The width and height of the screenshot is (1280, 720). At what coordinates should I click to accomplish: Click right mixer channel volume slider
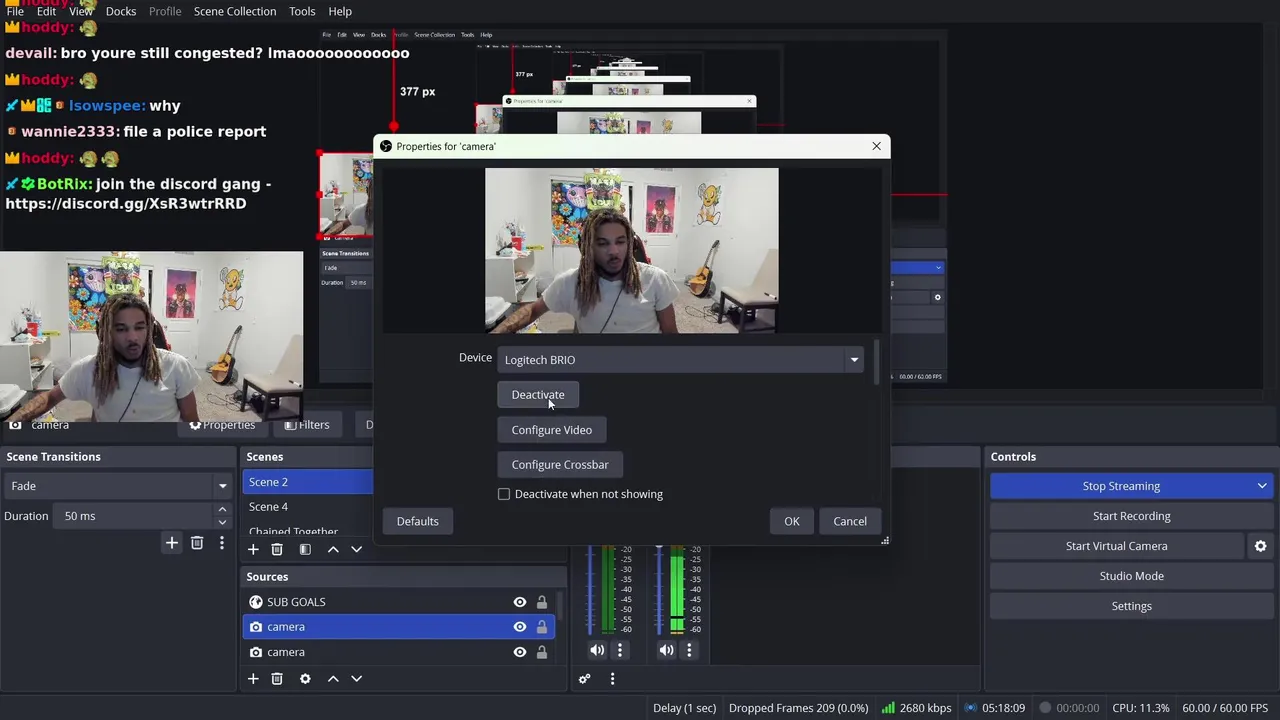click(659, 590)
